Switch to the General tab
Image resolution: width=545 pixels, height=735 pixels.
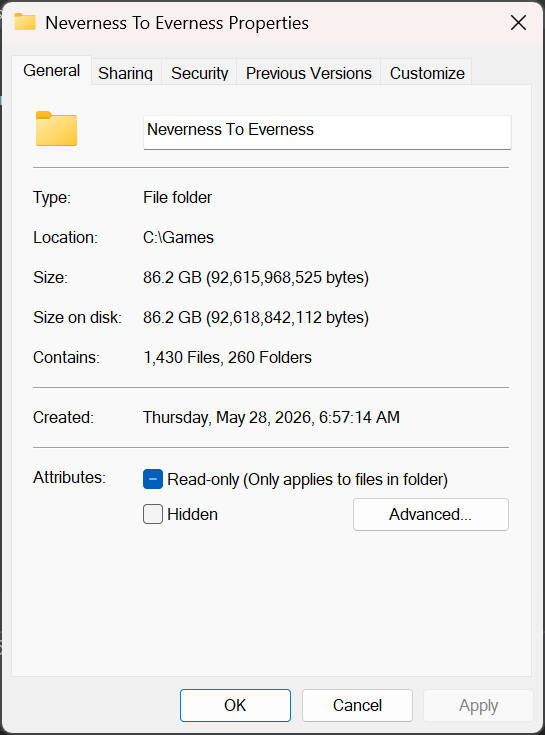(x=52, y=70)
